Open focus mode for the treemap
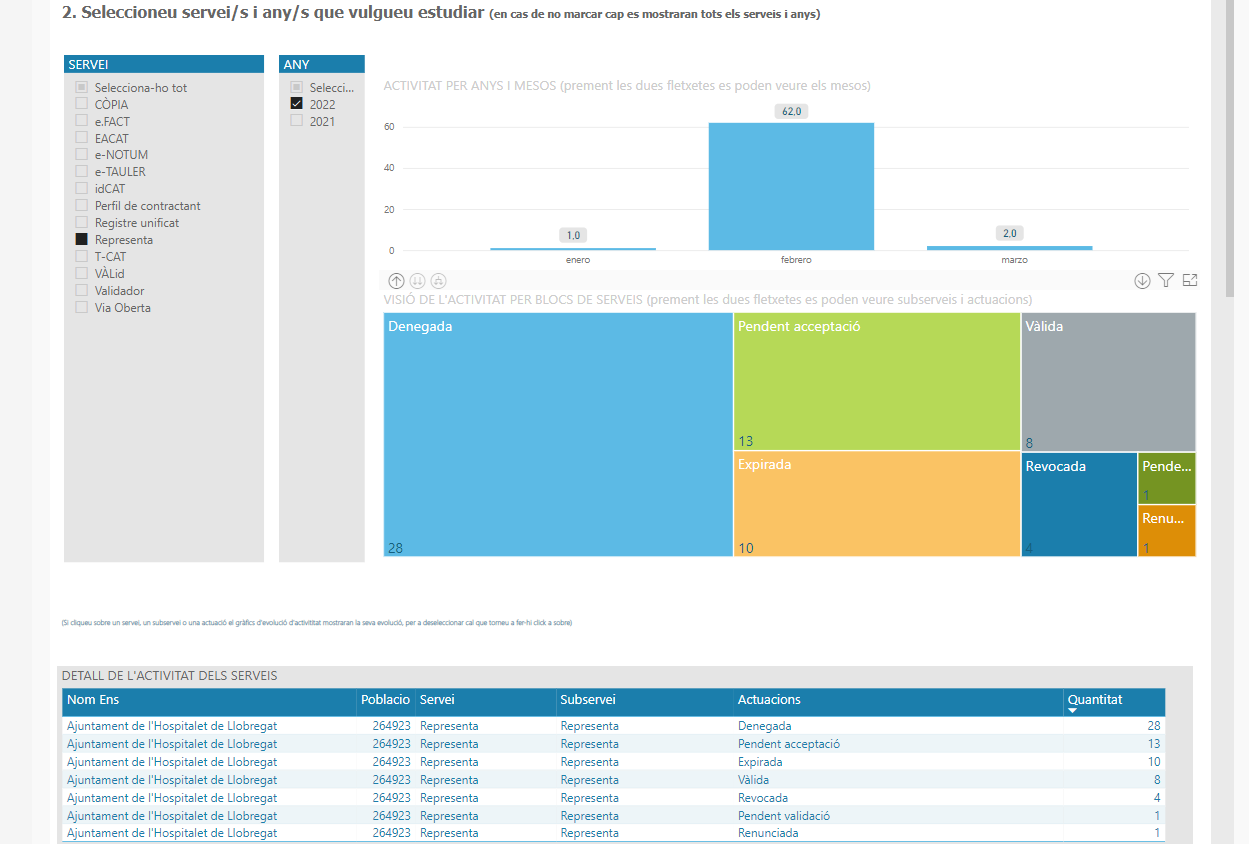 [1189, 281]
